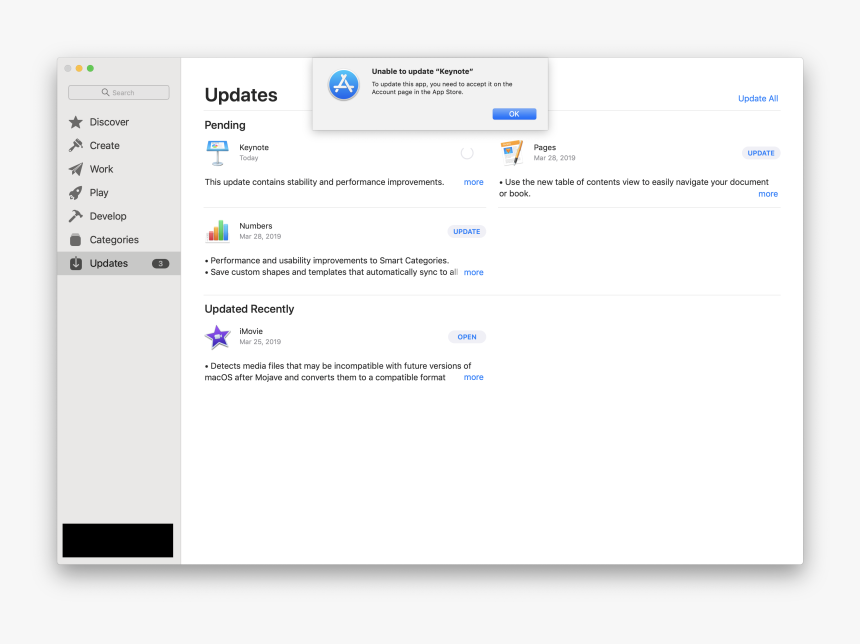This screenshot has height=644, width=860.
Task: Click the iMovie date Mar 25, 2019
Action: pos(260,342)
